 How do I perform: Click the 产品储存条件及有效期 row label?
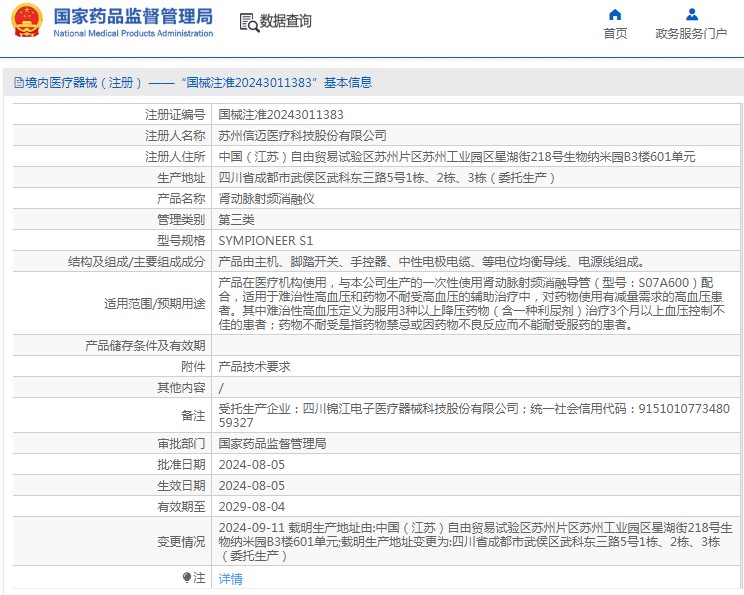tap(145, 346)
